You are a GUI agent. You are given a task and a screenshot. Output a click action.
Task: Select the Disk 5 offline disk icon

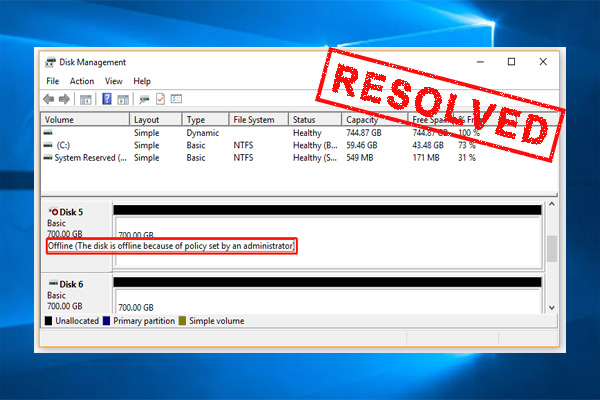pos(53,211)
